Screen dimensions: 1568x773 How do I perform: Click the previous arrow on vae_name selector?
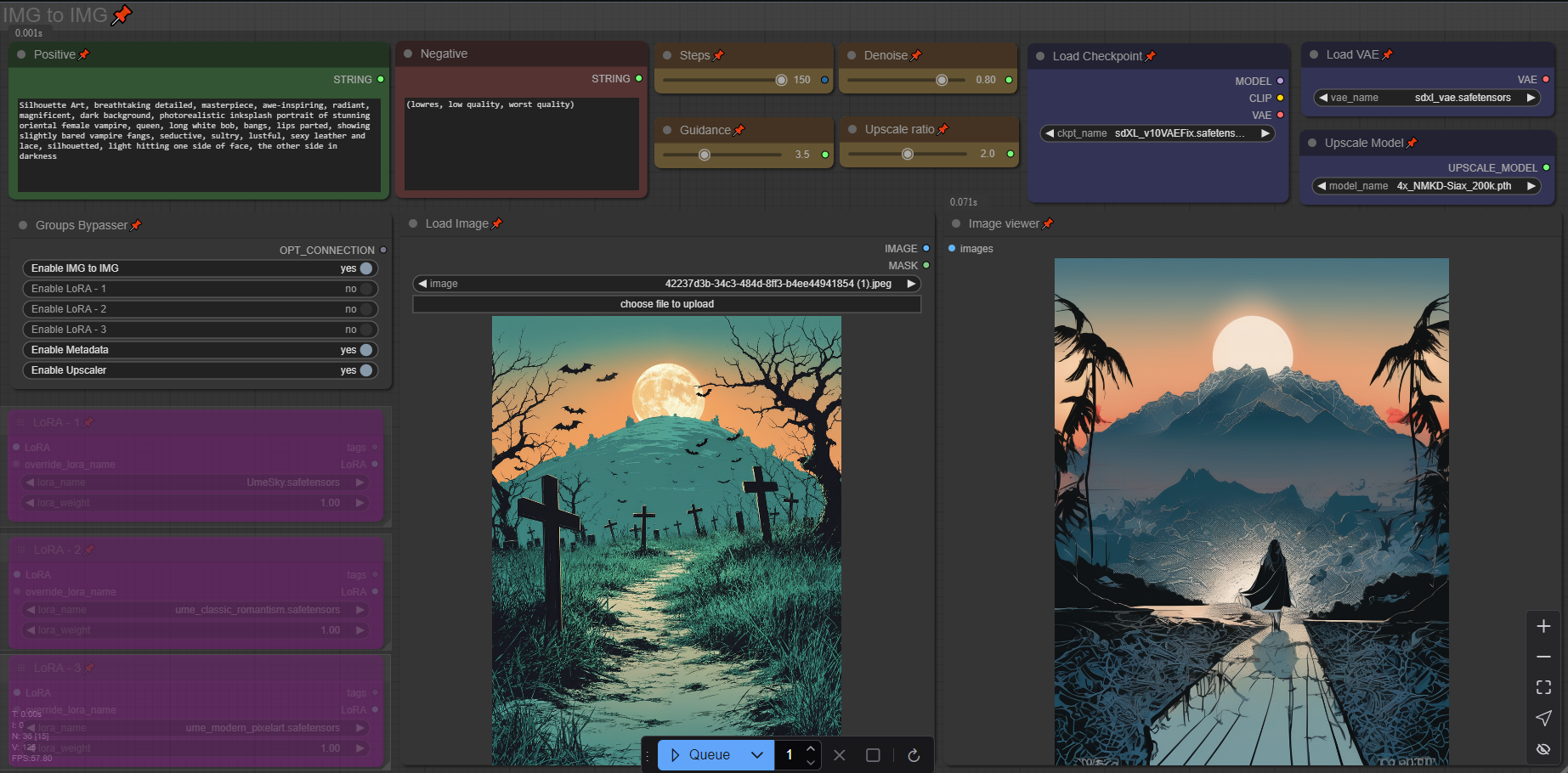1322,98
